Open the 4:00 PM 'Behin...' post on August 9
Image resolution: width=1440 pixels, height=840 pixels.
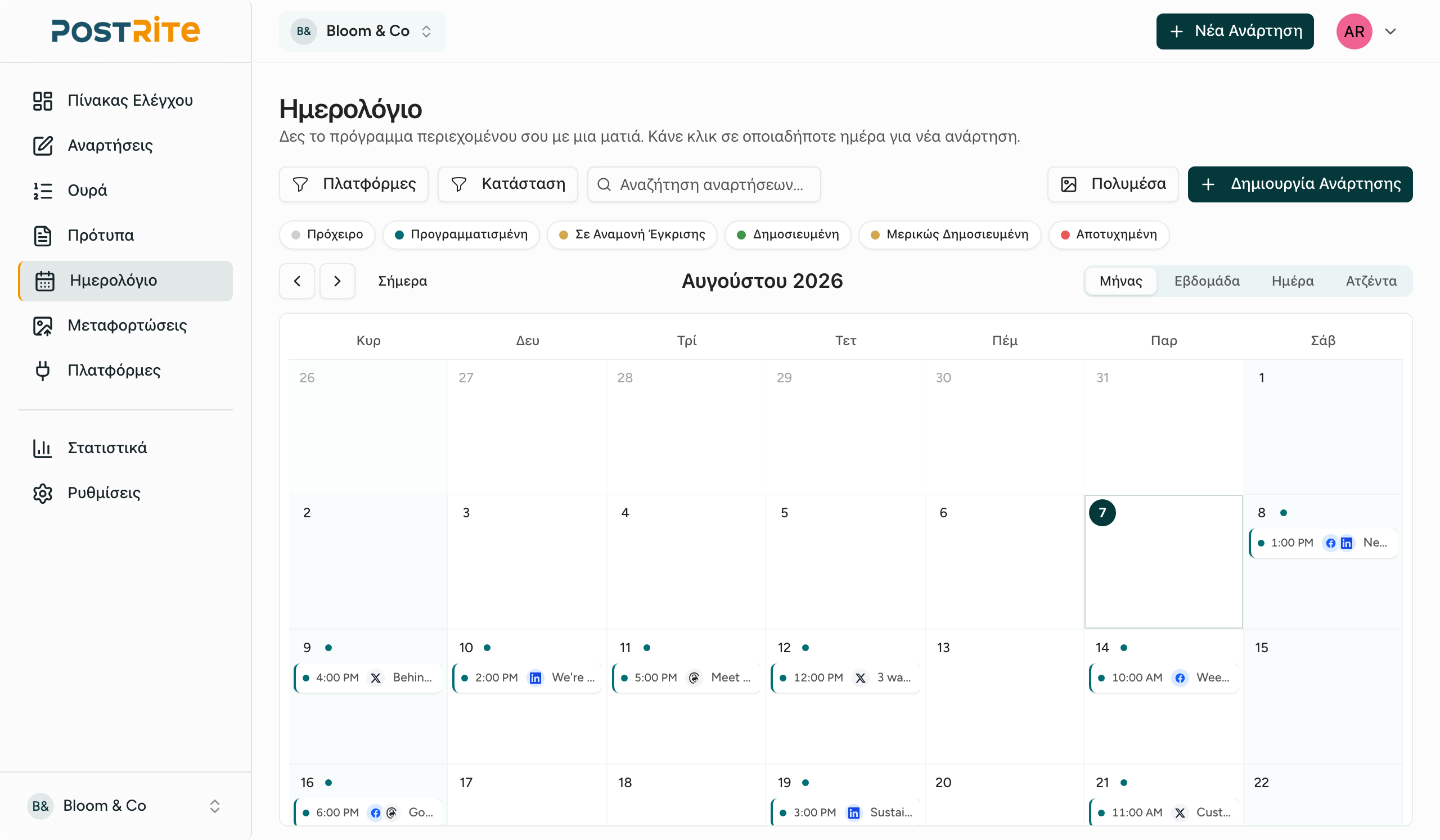[368, 679]
